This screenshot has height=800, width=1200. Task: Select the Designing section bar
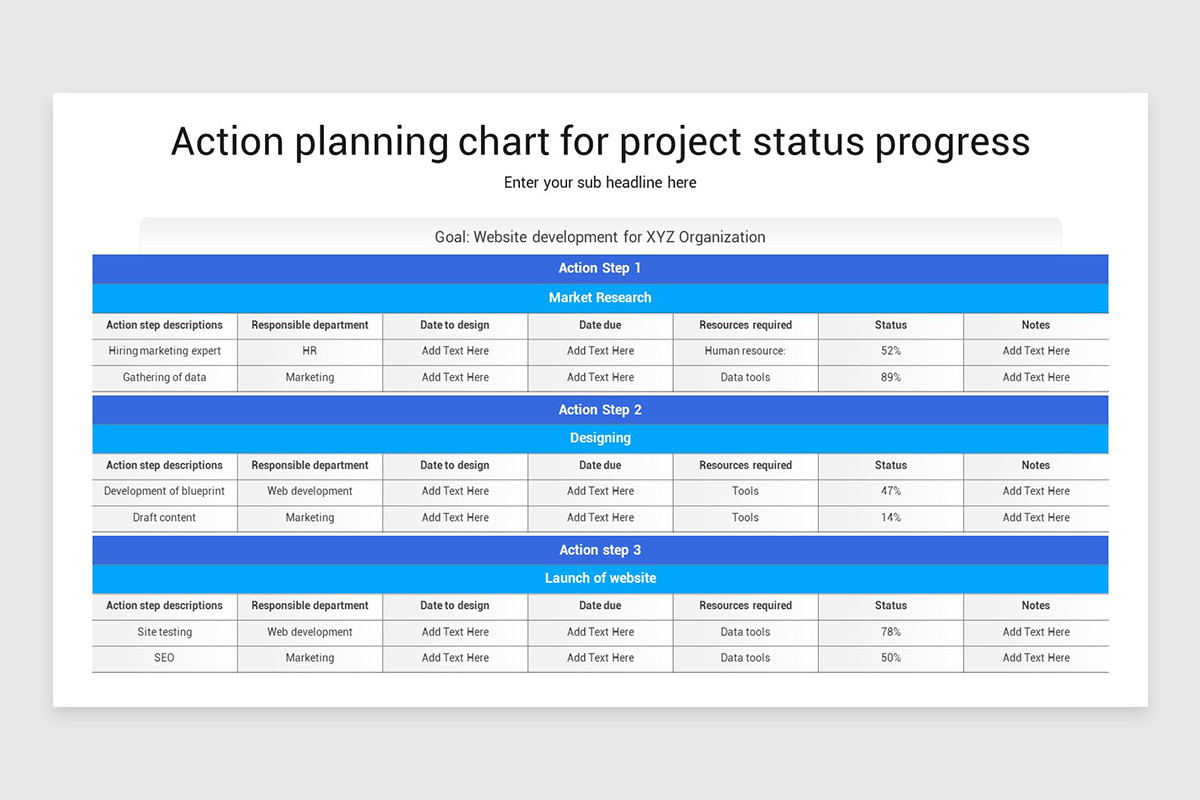[x=600, y=438]
